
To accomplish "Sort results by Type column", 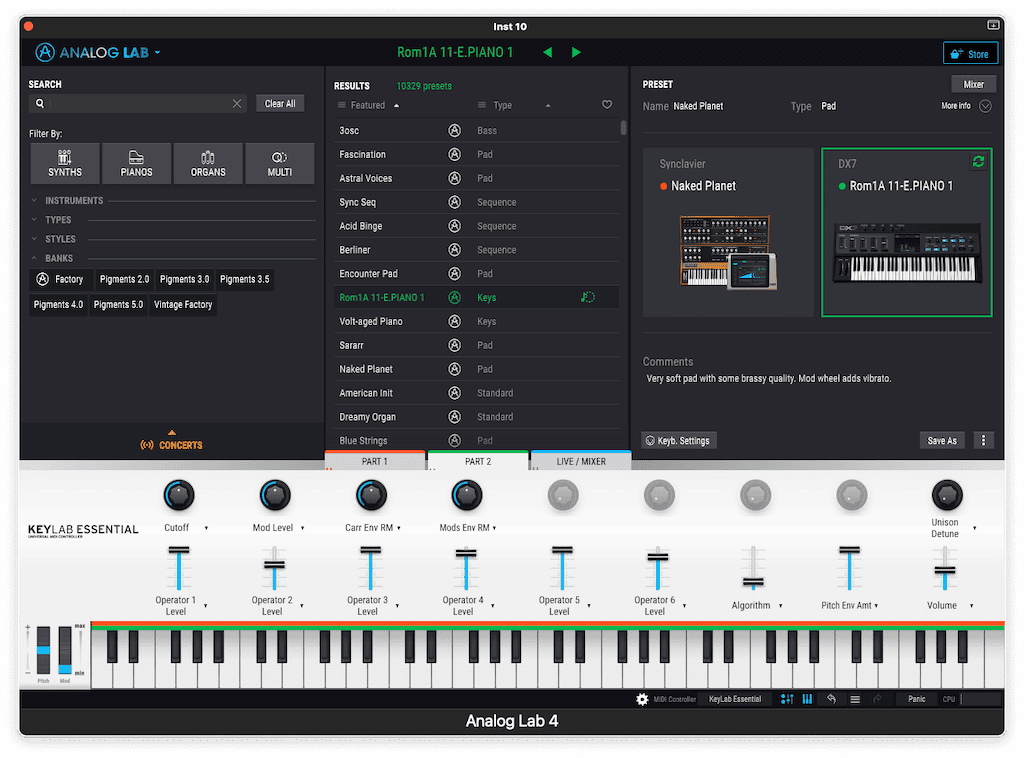I will point(502,105).
